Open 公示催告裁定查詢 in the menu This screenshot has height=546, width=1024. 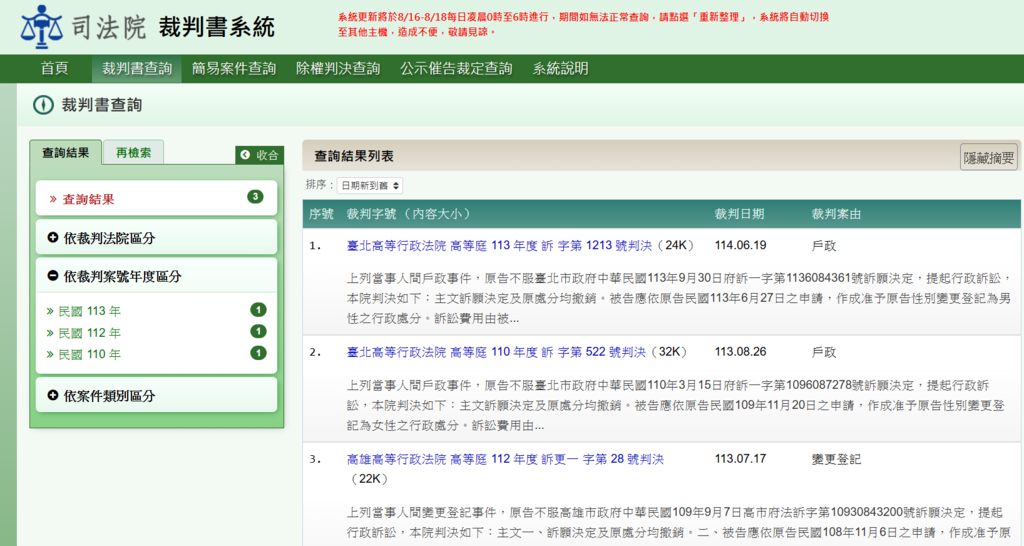click(456, 69)
